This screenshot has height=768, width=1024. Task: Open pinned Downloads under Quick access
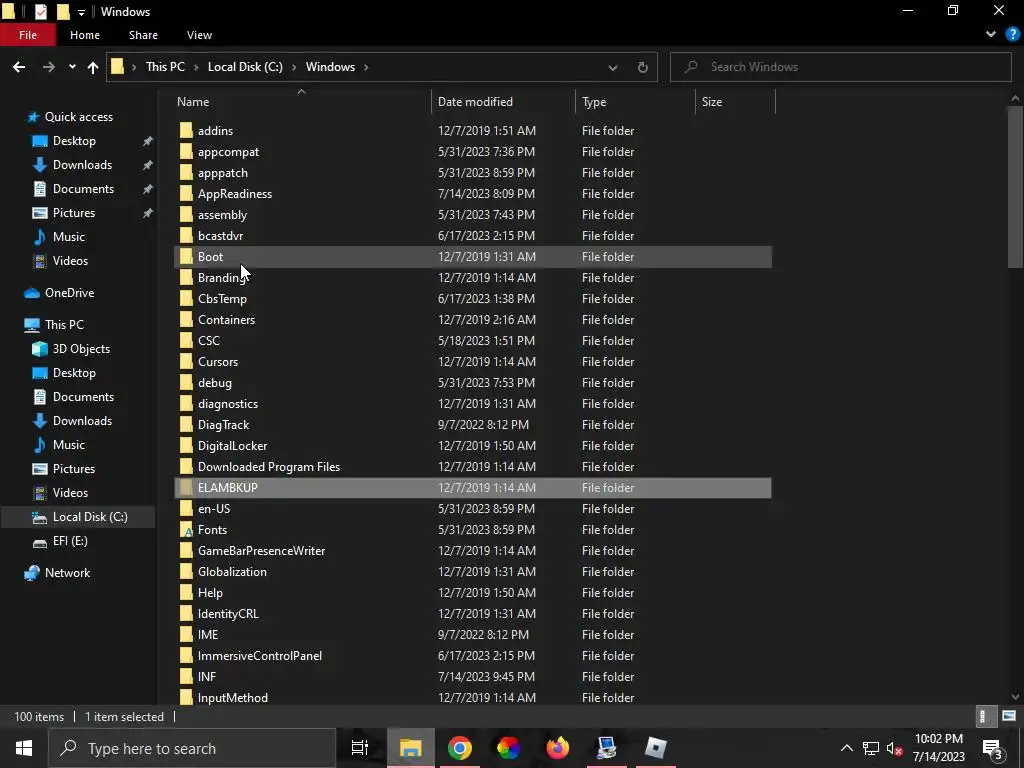pyautogui.click(x=82, y=165)
